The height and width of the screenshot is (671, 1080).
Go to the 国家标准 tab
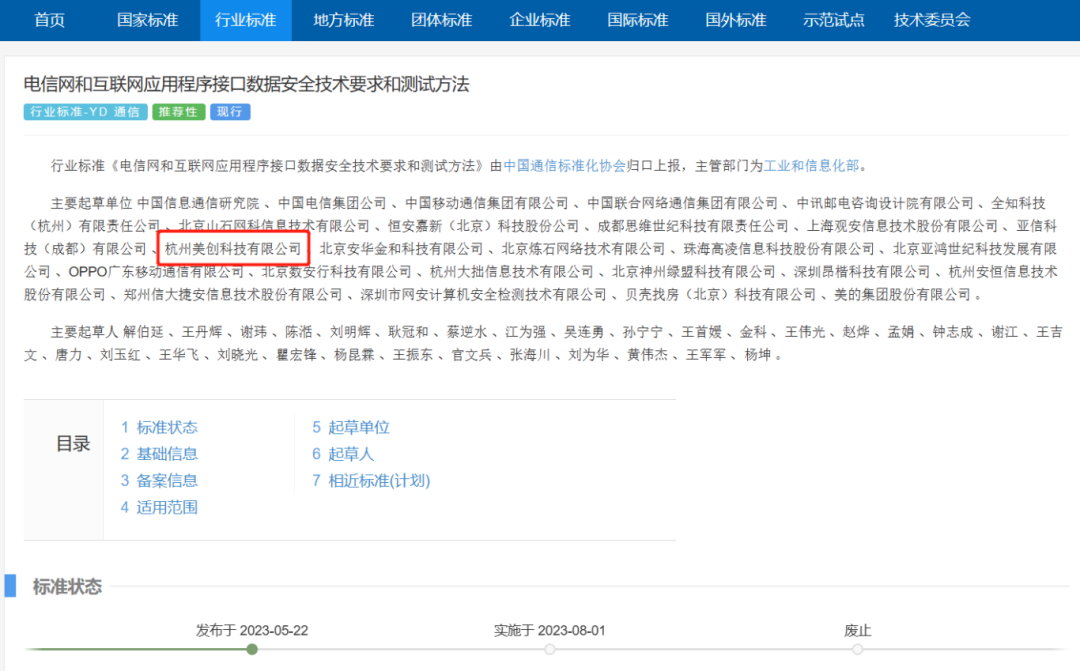click(147, 20)
